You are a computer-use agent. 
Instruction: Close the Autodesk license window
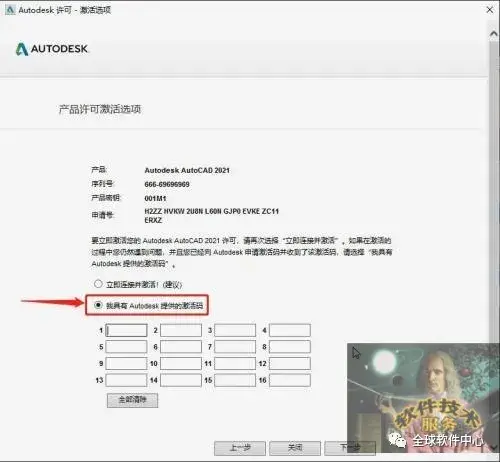pyautogui.click(x=490, y=10)
